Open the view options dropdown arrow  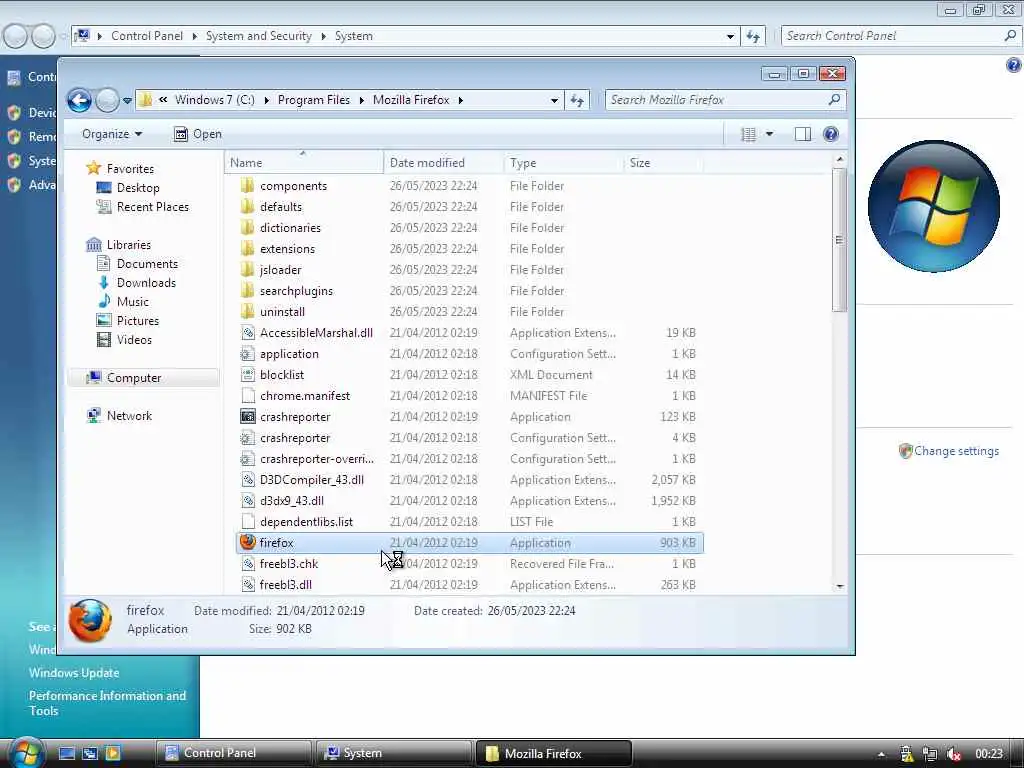pos(769,134)
